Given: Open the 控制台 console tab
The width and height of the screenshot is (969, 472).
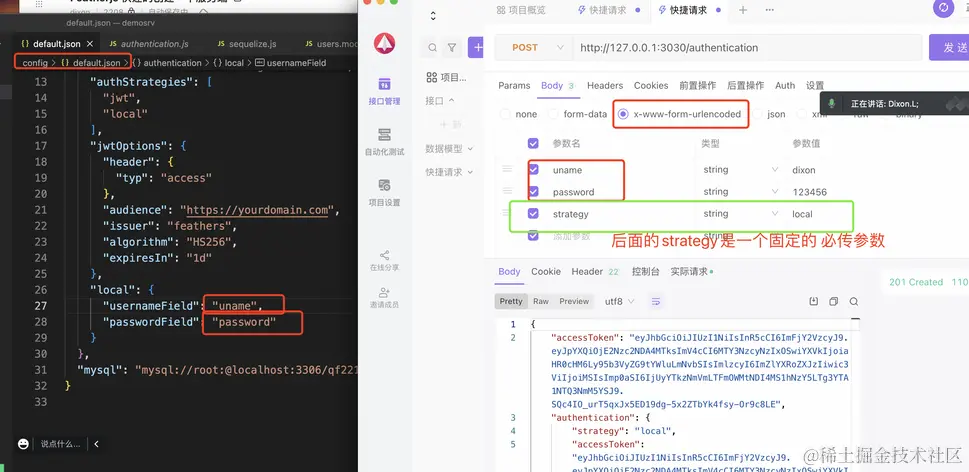Looking at the screenshot, I should [646, 271].
